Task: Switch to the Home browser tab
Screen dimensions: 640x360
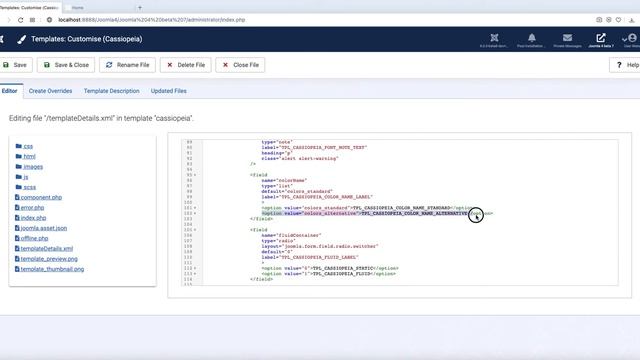Action: (77, 7)
